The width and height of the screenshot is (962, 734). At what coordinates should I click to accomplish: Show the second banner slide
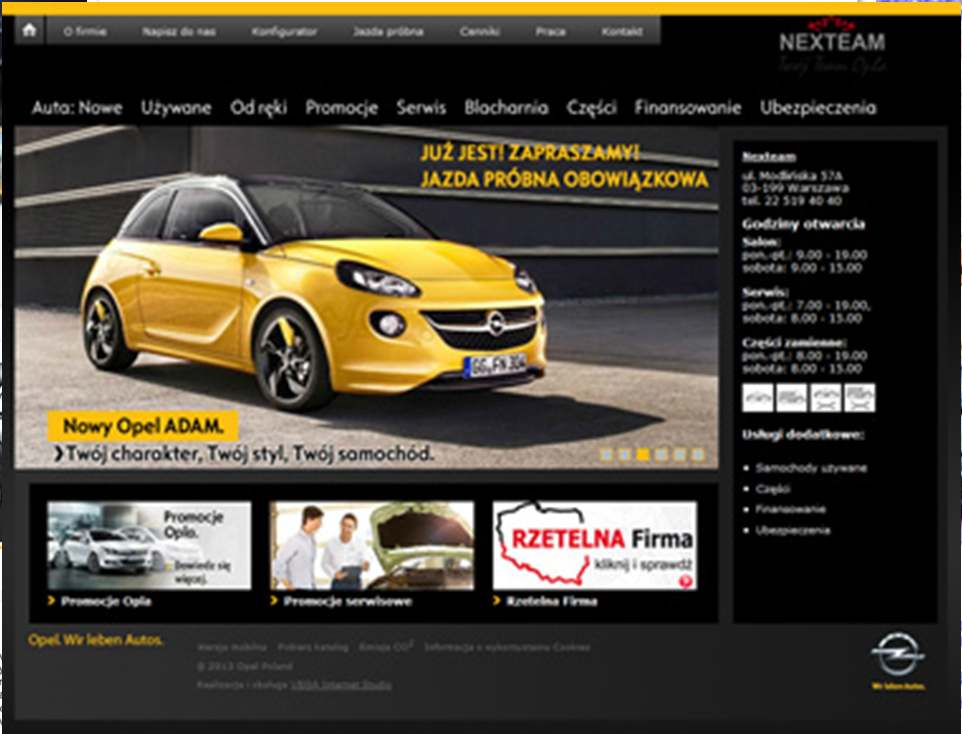click(625, 455)
